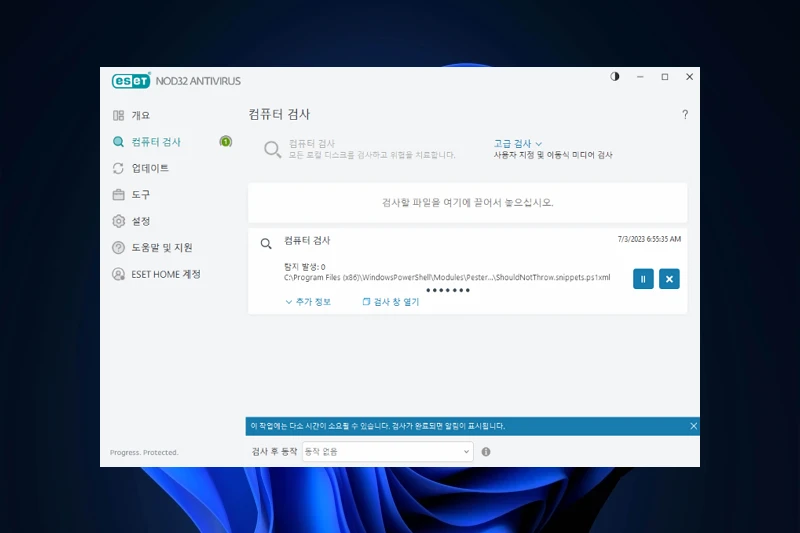This screenshot has width=800, height=533.
Task: Start the 컴퓨터 검사 full scan option
Action: coord(360,149)
